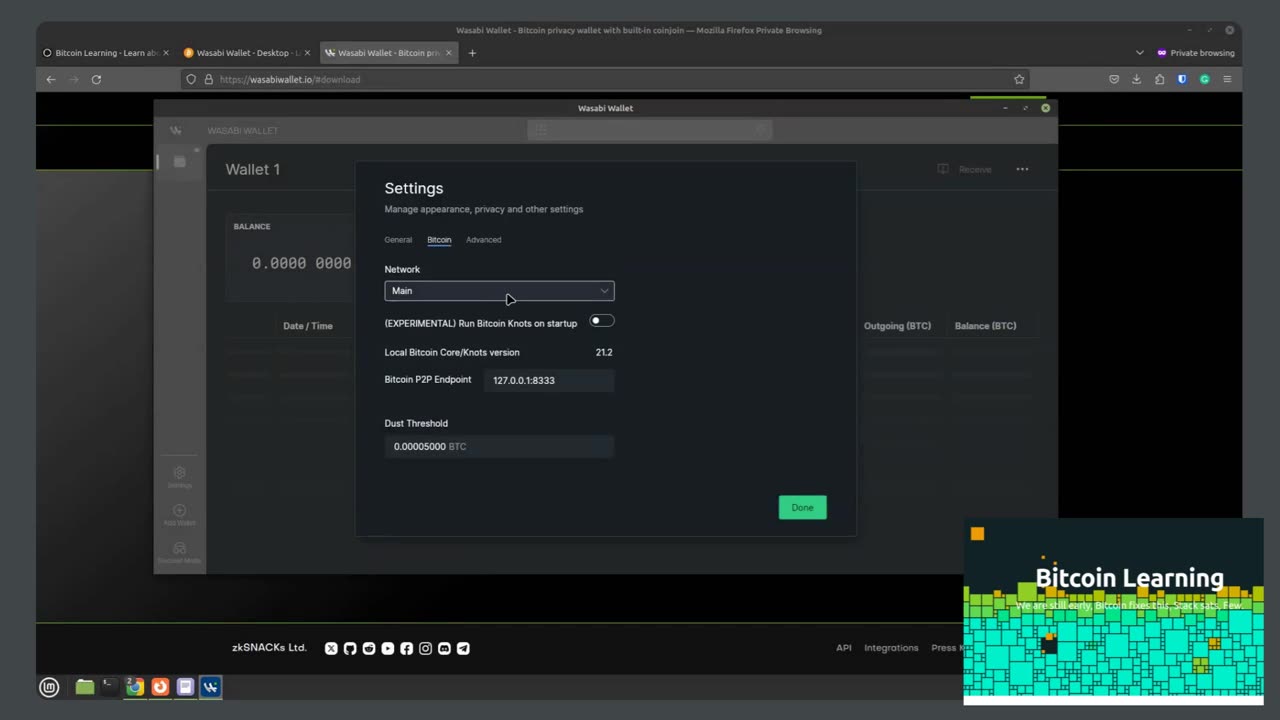Screen dimensions: 1280x720
Task: Open the Integrations footer link
Action: click(x=891, y=648)
